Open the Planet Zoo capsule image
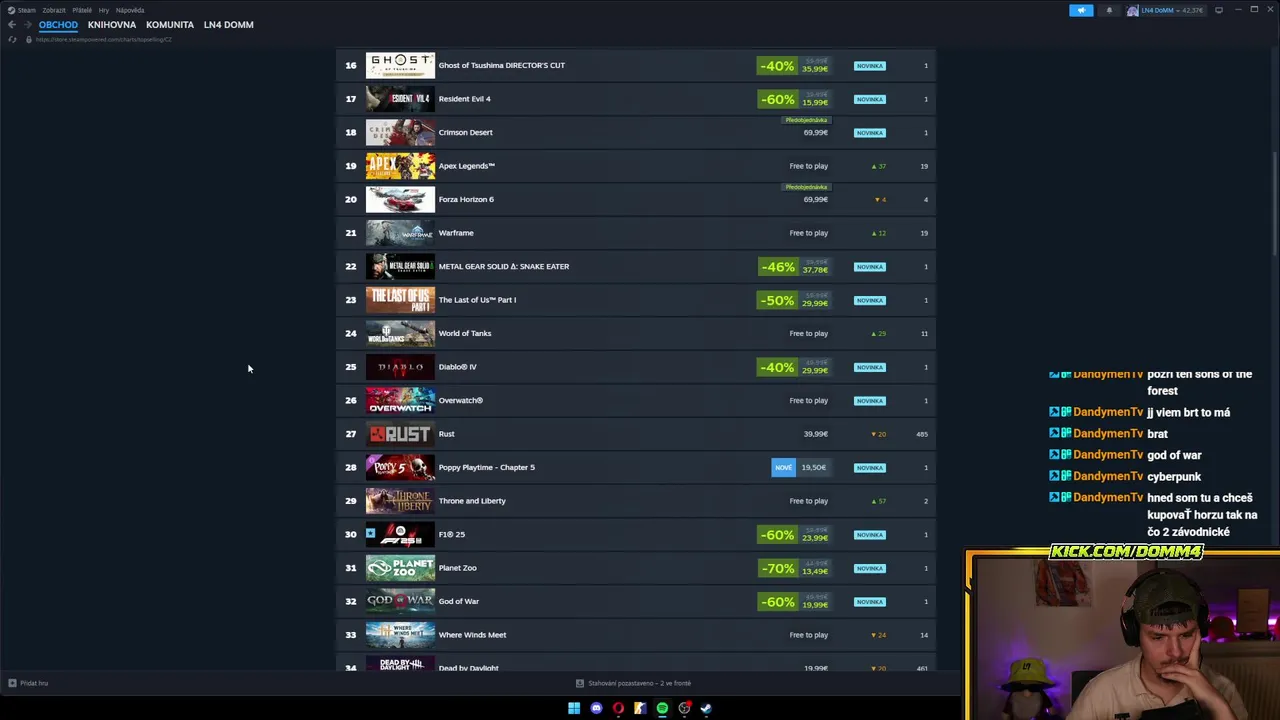This screenshot has height=720, width=1280. [400, 568]
